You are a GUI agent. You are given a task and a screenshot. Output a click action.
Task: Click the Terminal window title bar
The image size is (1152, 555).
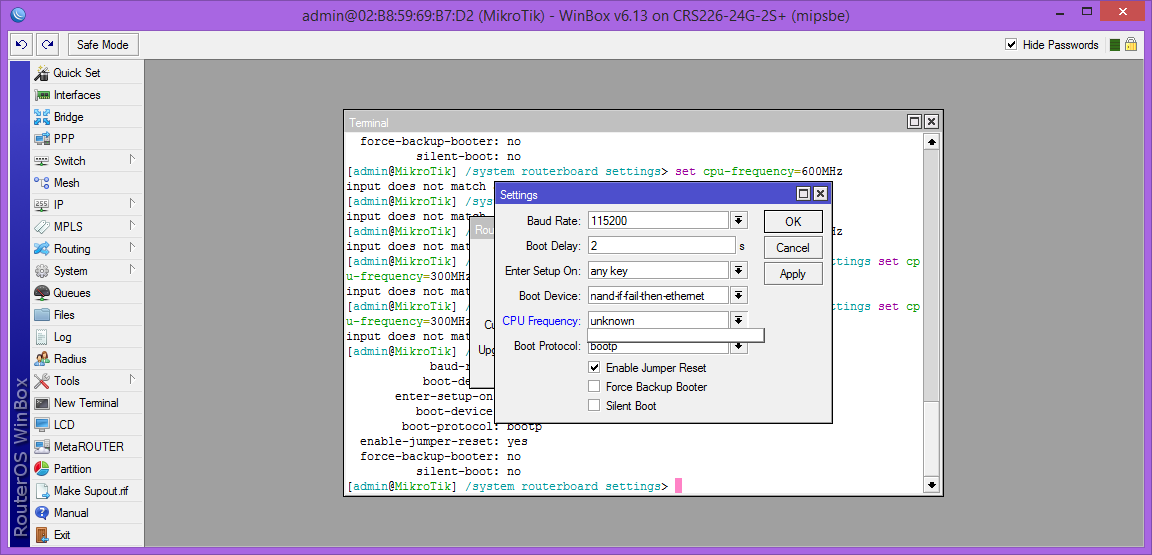tap(624, 122)
